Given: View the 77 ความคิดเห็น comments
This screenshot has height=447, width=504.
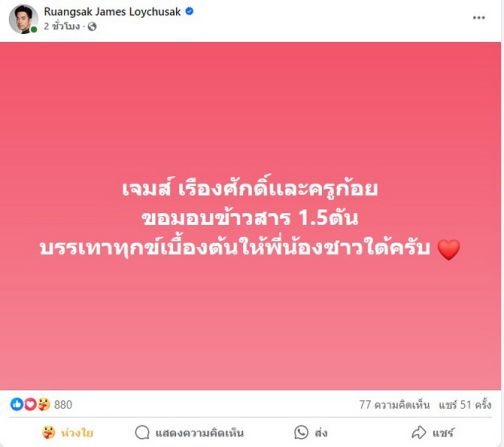Looking at the screenshot, I should [394, 405].
